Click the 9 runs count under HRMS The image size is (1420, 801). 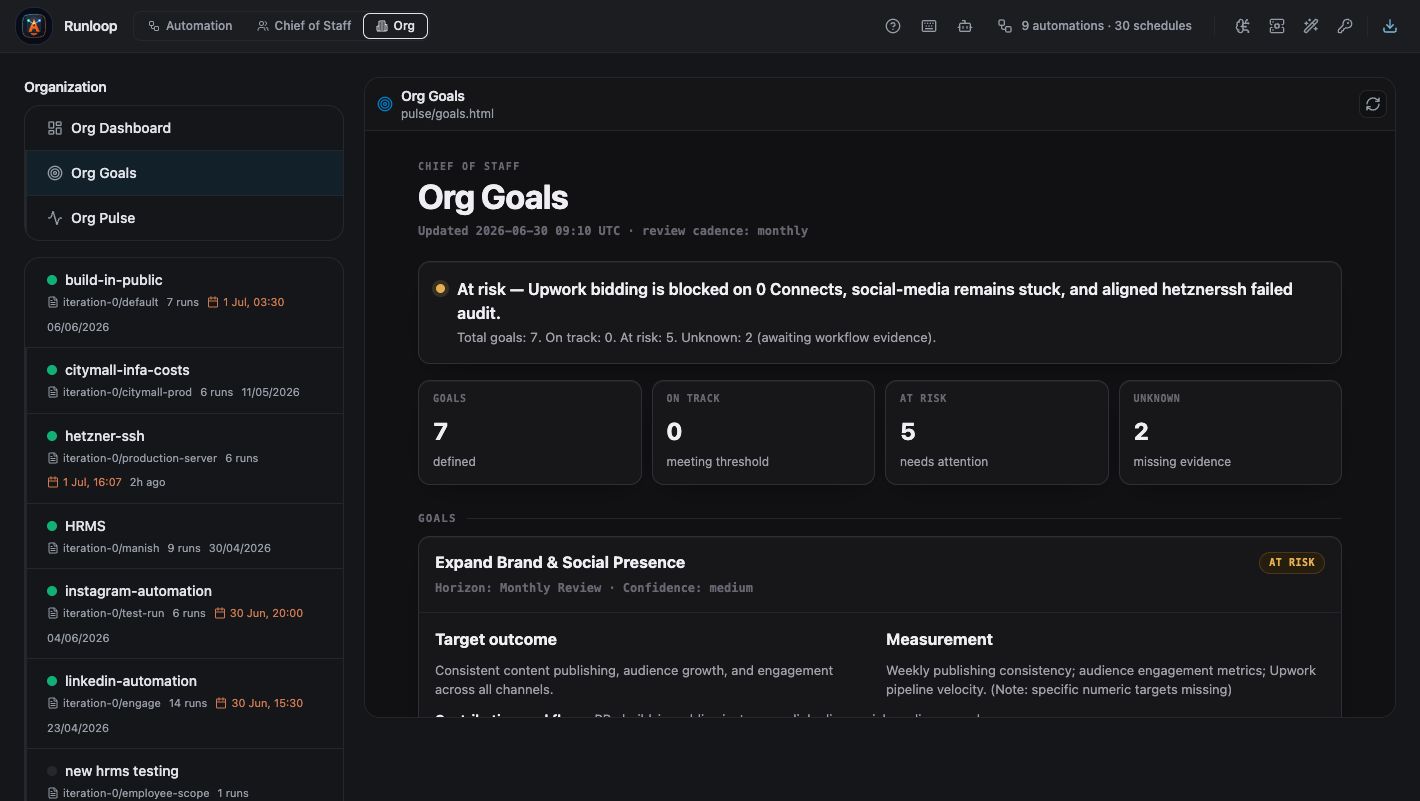click(184, 548)
